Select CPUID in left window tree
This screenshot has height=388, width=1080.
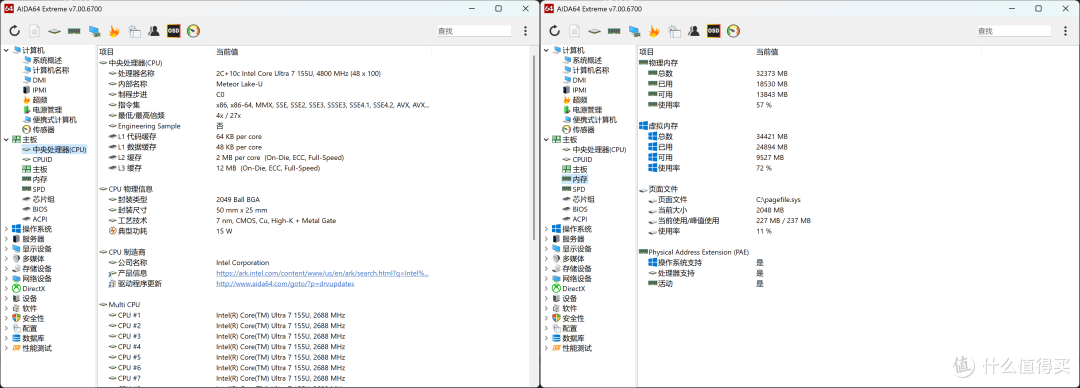(42, 159)
